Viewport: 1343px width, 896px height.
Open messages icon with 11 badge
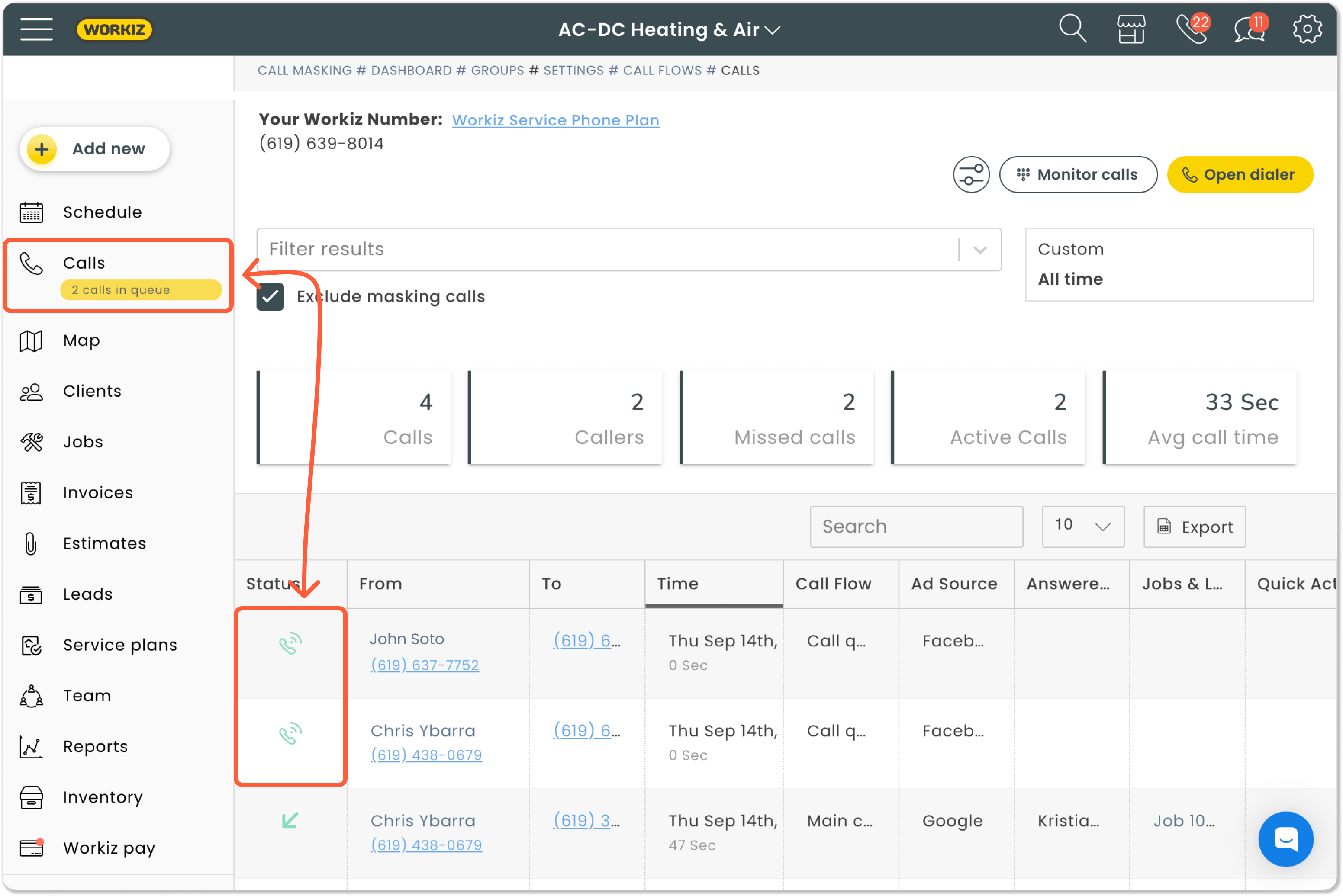click(1250, 29)
